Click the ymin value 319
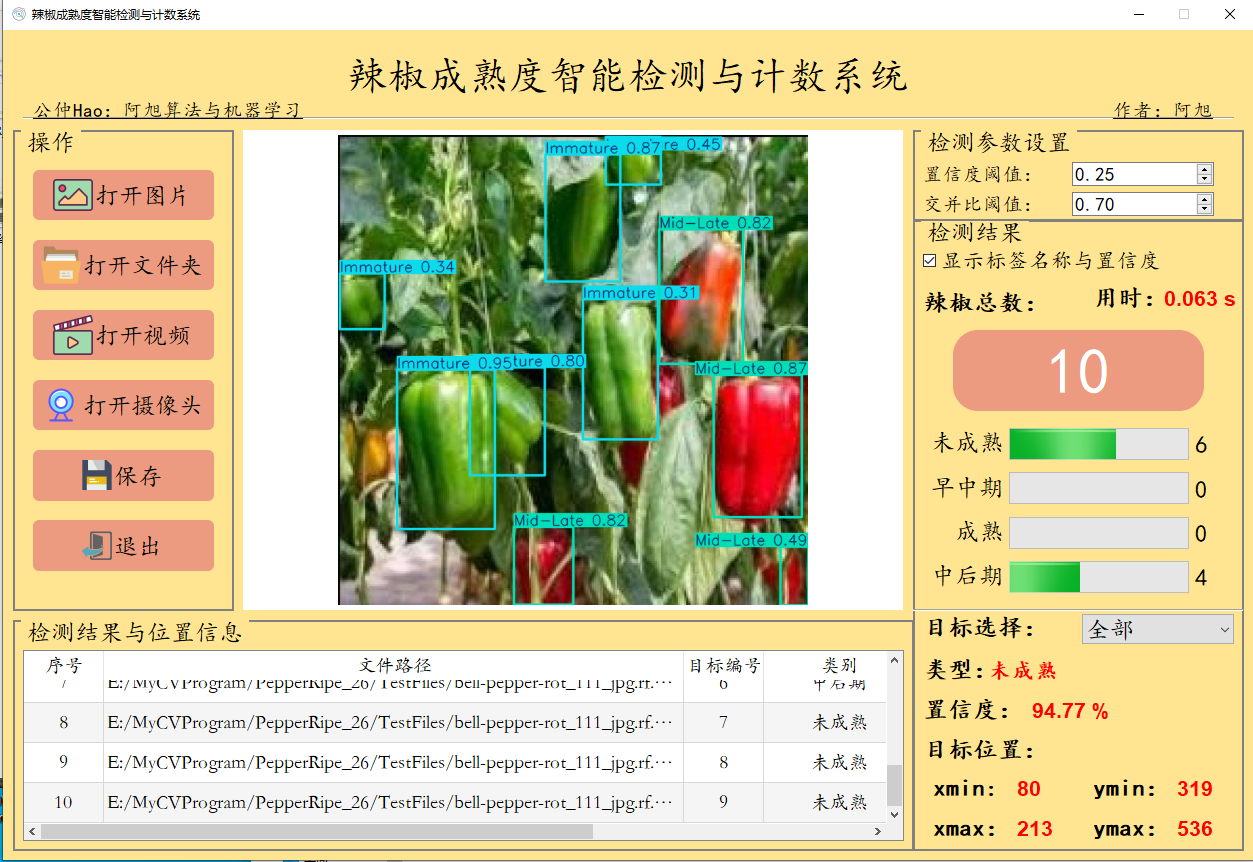Screen dimensions: 1253x862 pos(1195,789)
